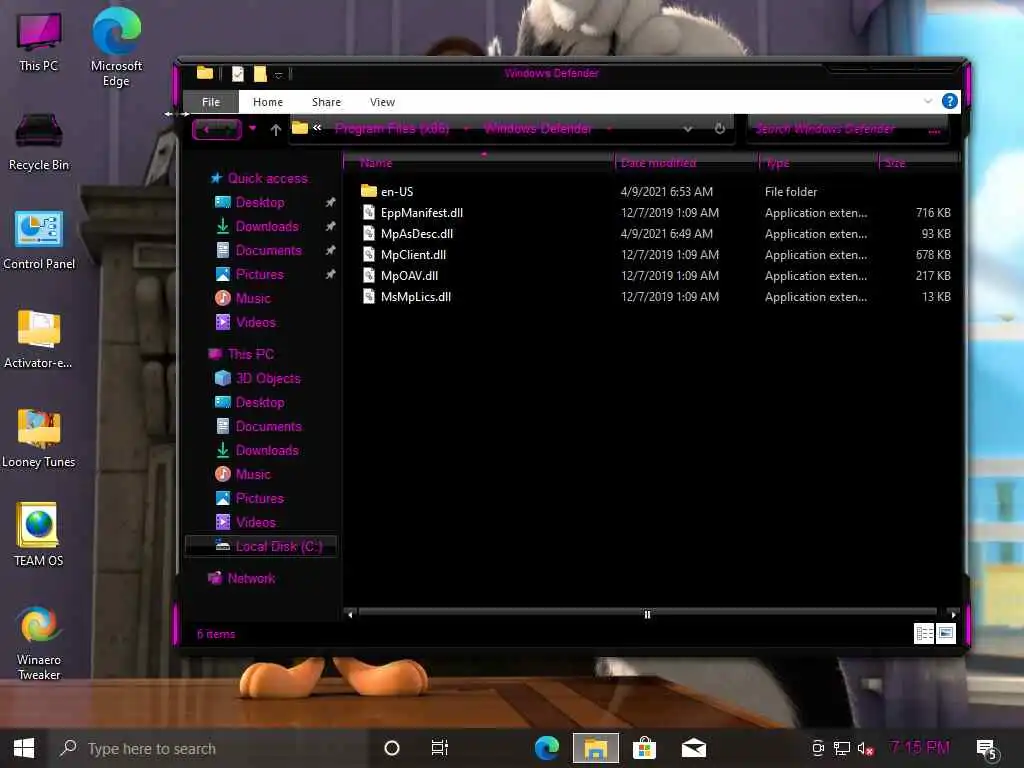
Task: Launch Winaero Tweaker from desktop
Action: [39, 643]
